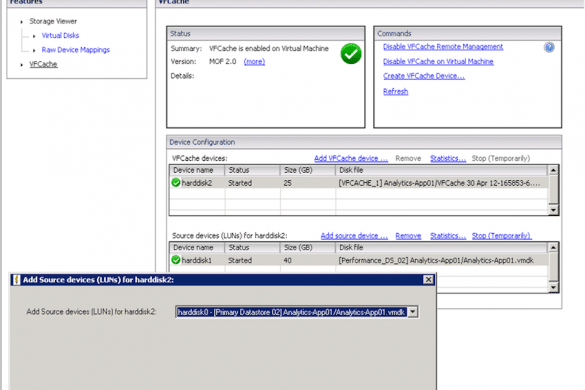
Task: Select the harddisk1 source device row
Action: pos(359,260)
